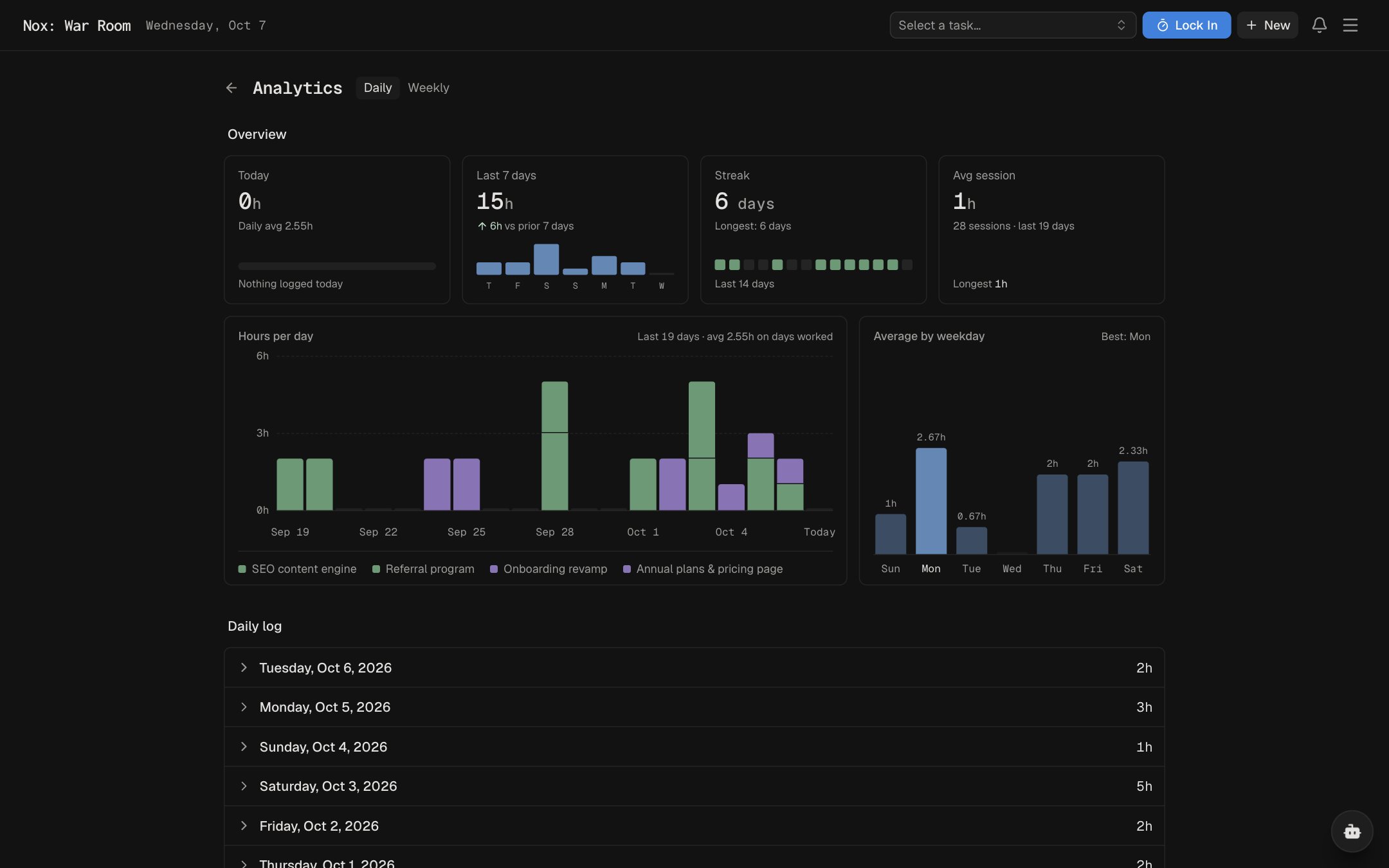Screen dimensions: 1389x868
Task: Click the Lock In timer button
Action: (x=1186, y=25)
